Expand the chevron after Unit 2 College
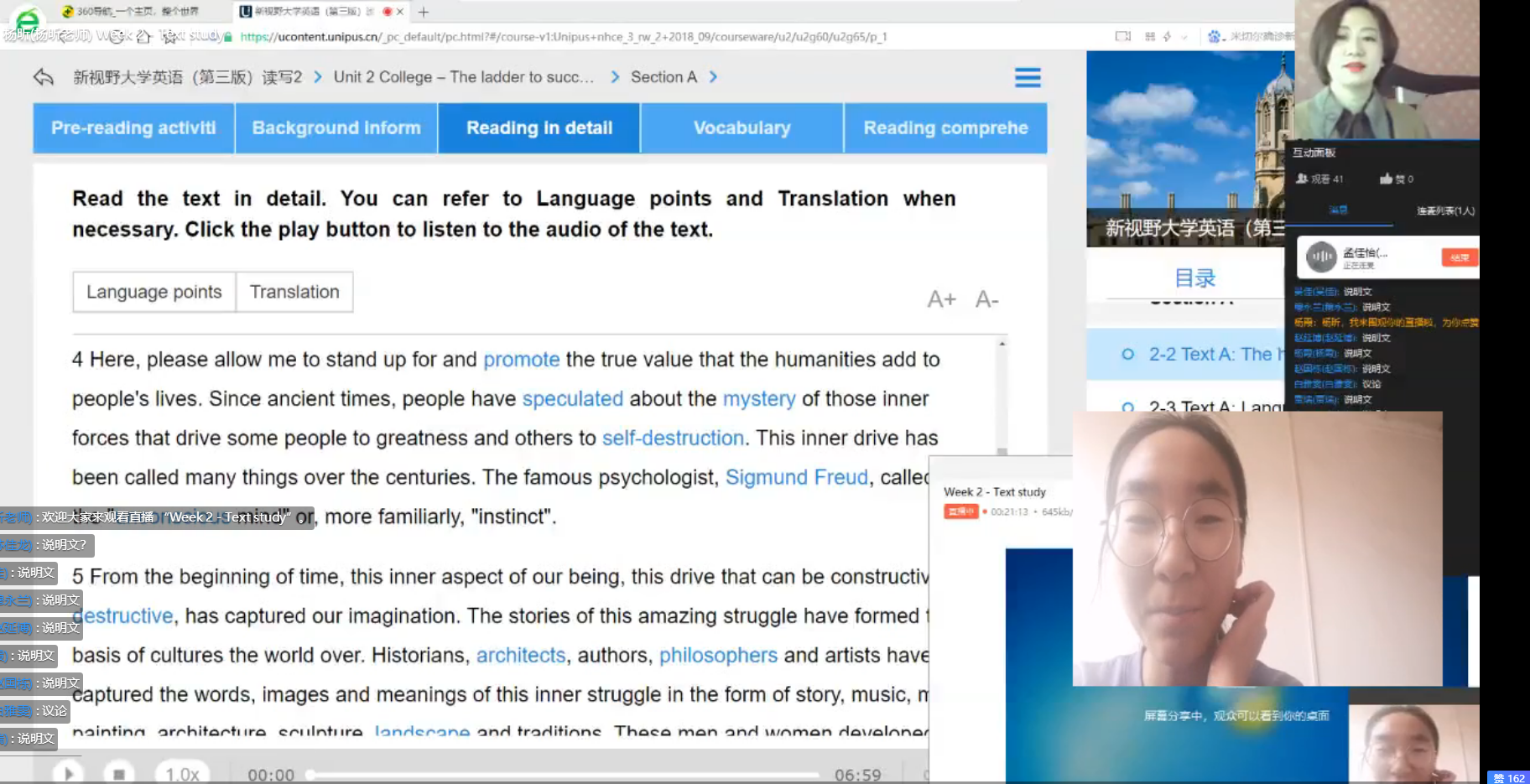The width and height of the screenshot is (1530, 784). coord(615,77)
